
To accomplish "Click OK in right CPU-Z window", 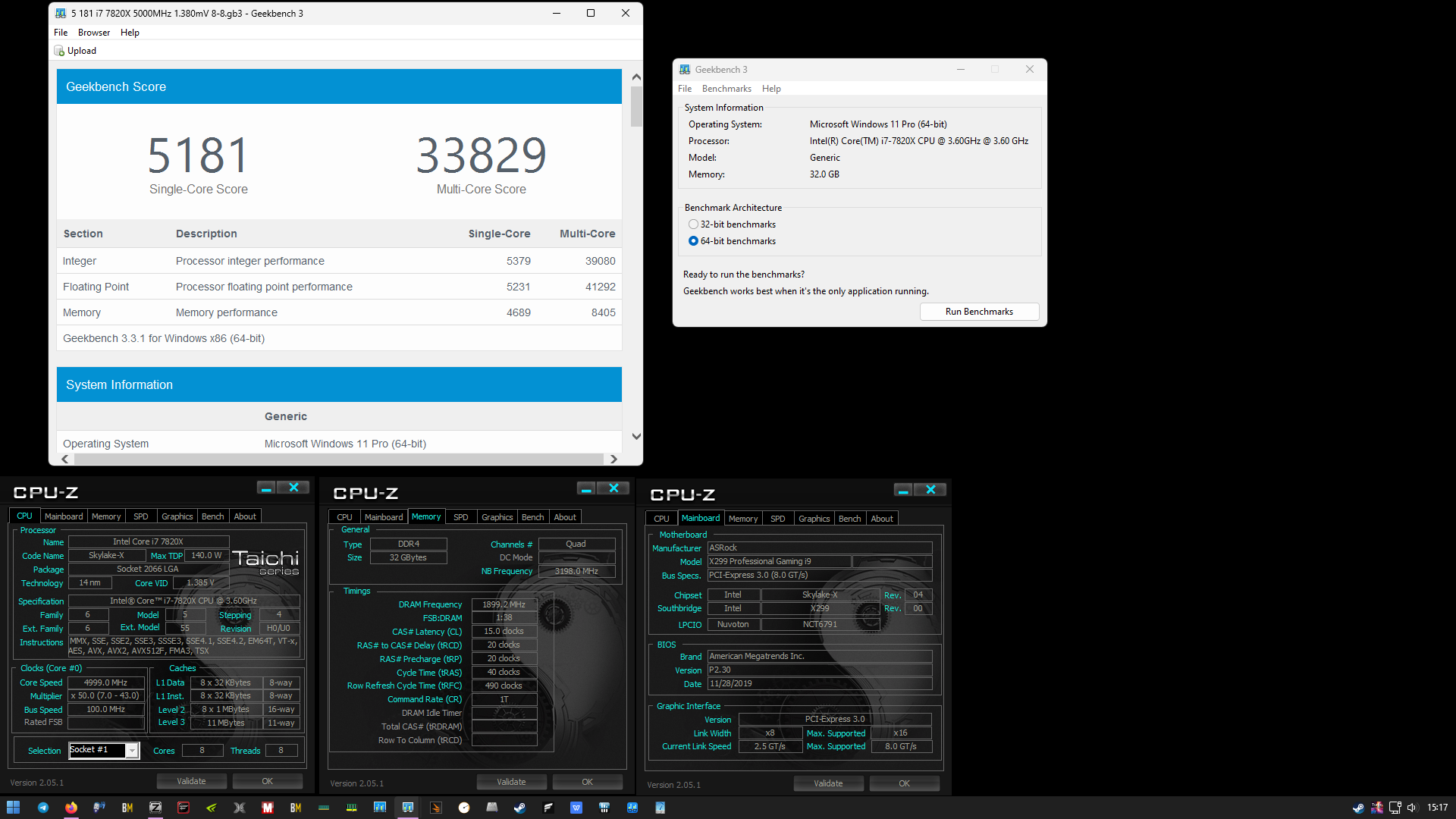I will pyautogui.click(x=905, y=783).
